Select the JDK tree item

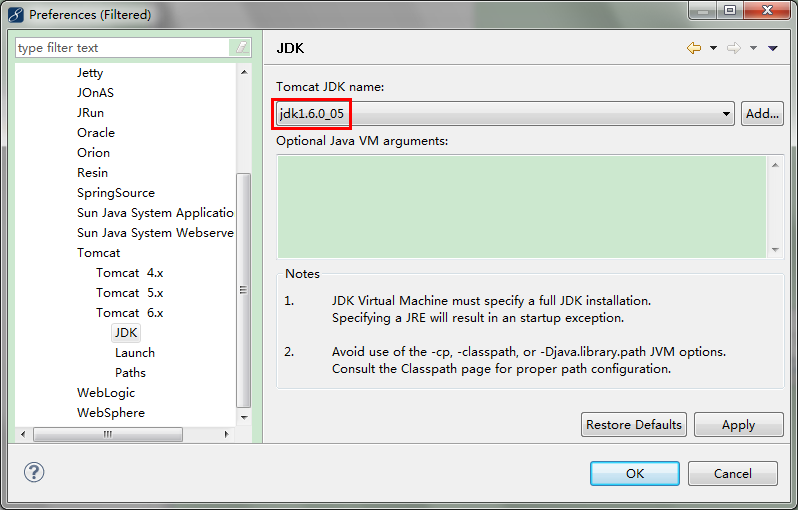pos(126,332)
